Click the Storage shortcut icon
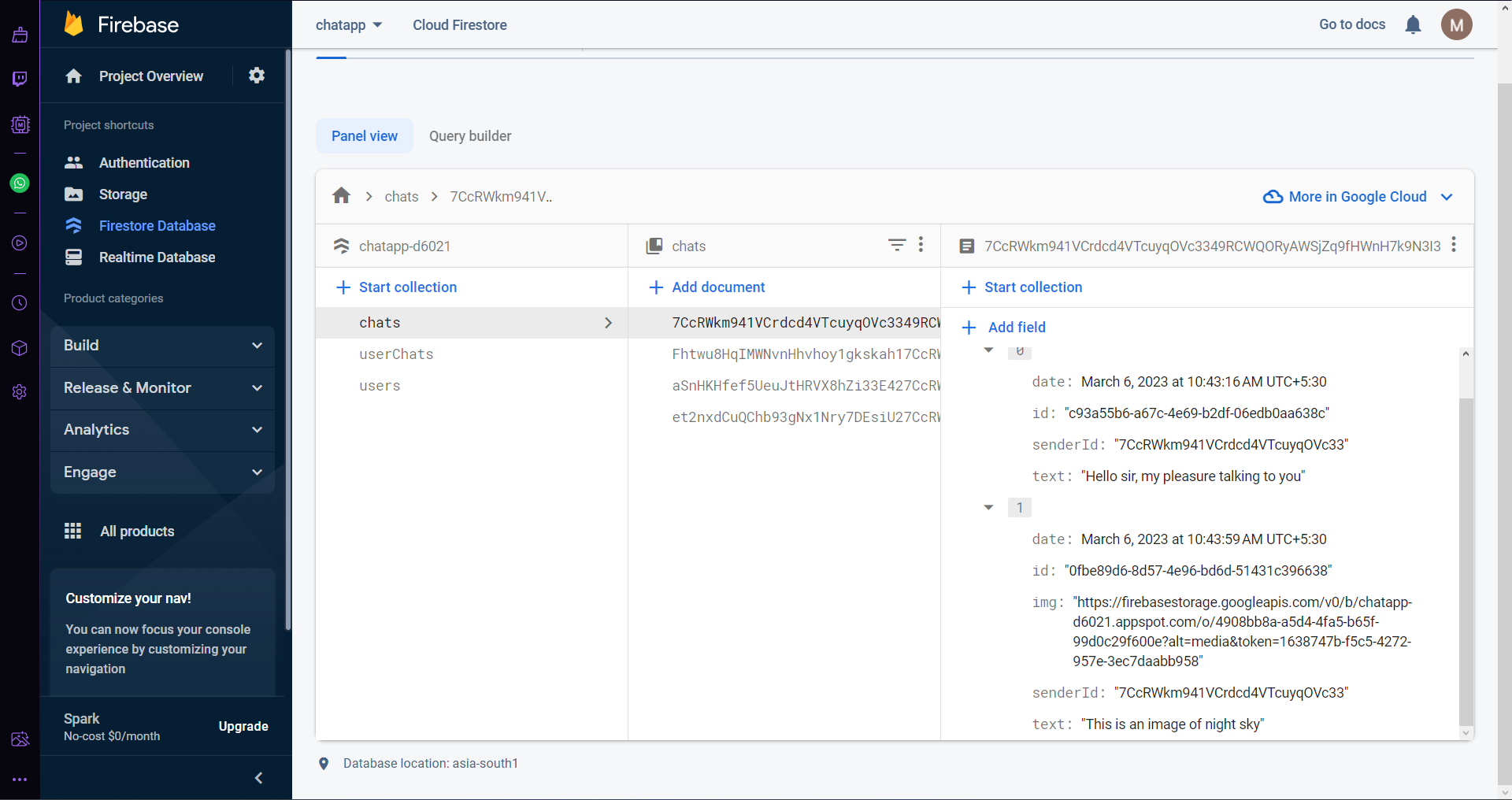This screenshot has width=1512, height=800. click(x=73, y=194)
